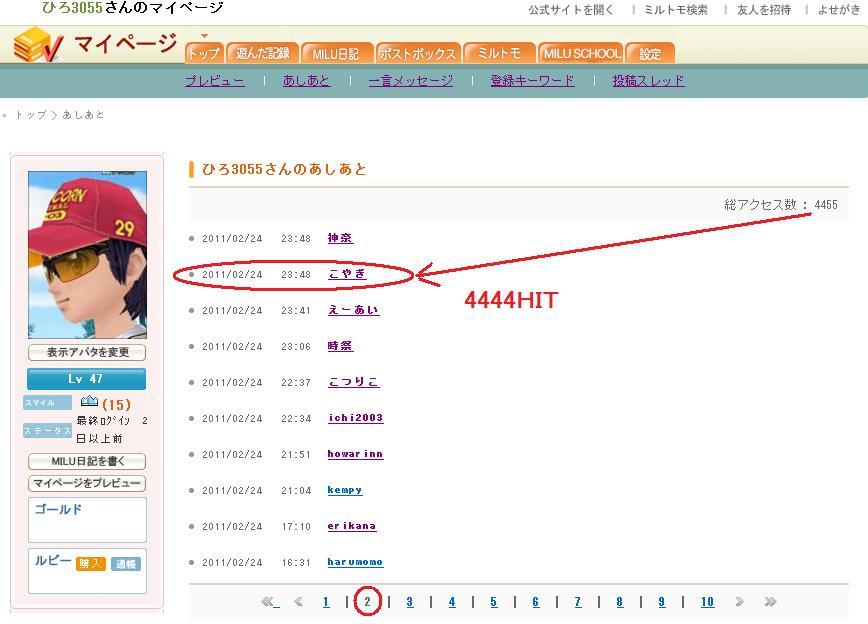Go to first page with double-left arrow

269,602
